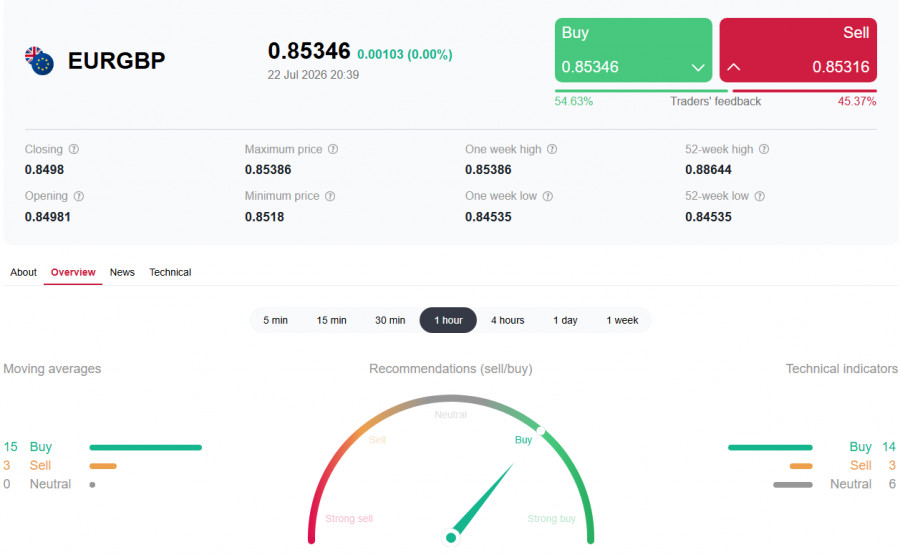Viewport: 900px width, 555px height.
Task: Expand the Sell button up chevron
Action: point(734,67)
